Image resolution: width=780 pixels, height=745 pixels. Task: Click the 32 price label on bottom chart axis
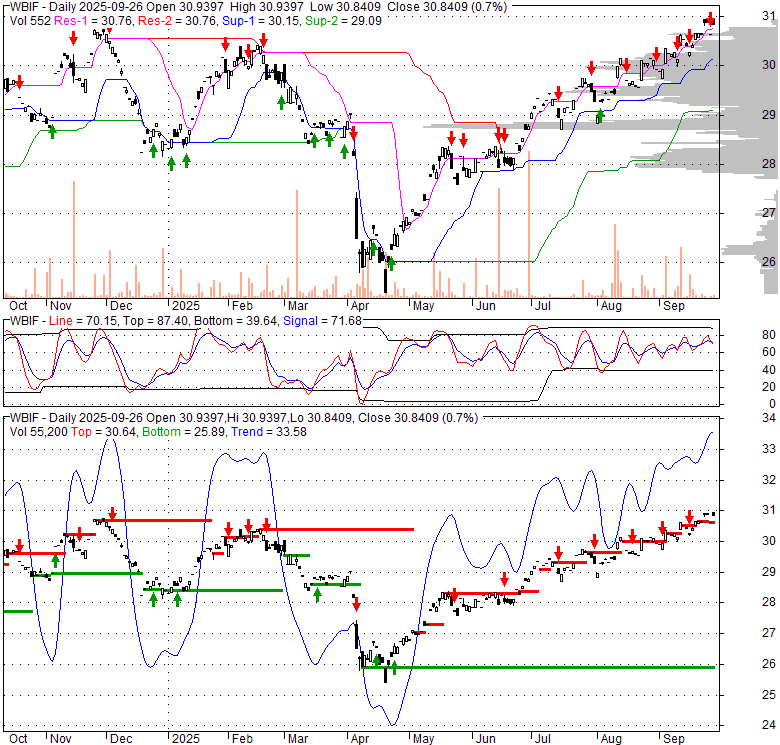click(x=769, y=479)
